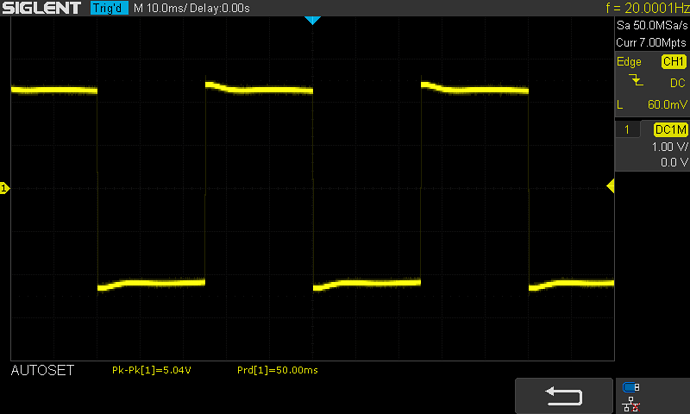Click the f = 20.0001Hz frequency counter
This screenshot has height=414, width=690.
coord(646,9)
